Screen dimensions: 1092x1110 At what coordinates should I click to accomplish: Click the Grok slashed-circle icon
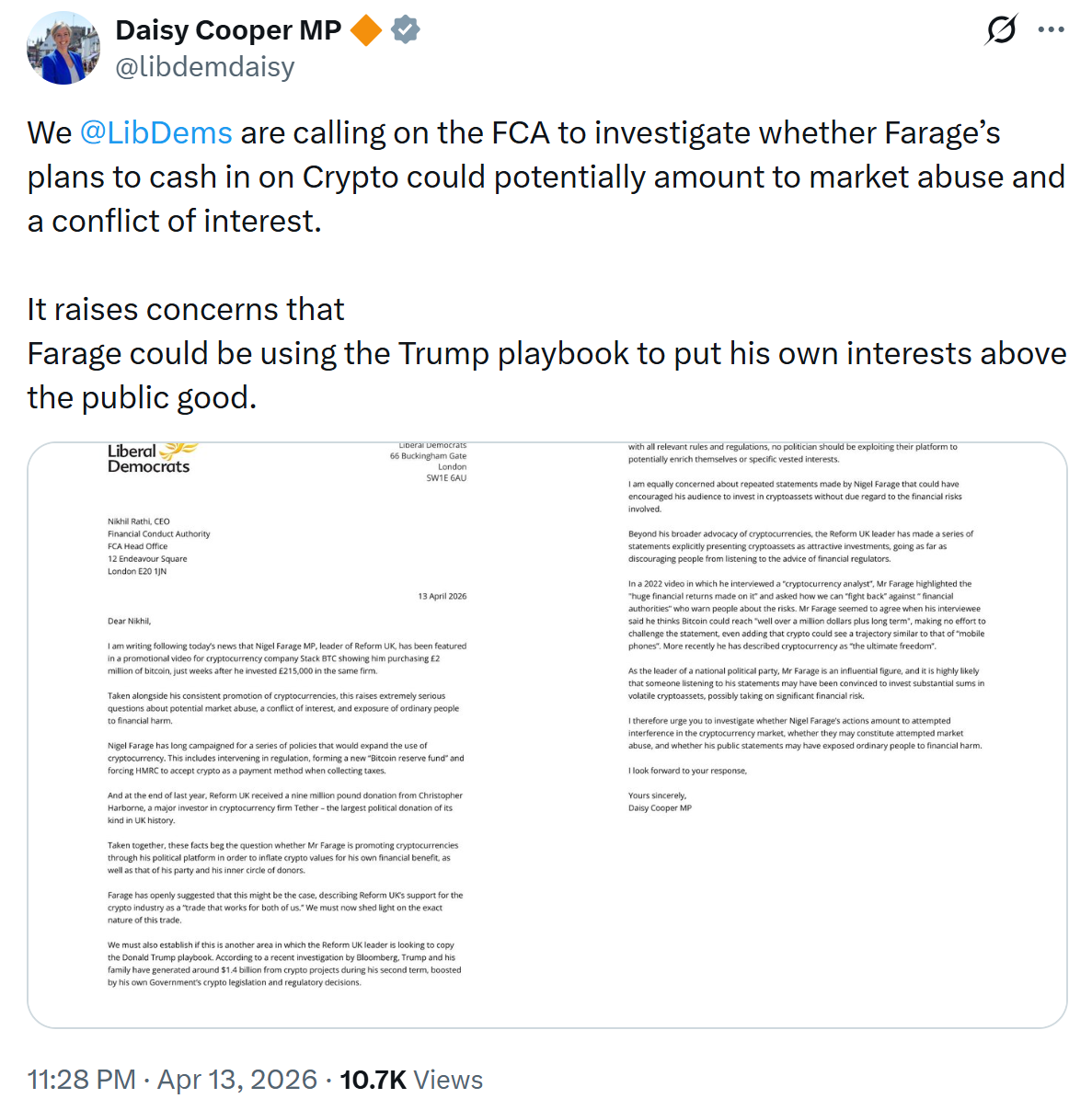tap(1001, 29)
